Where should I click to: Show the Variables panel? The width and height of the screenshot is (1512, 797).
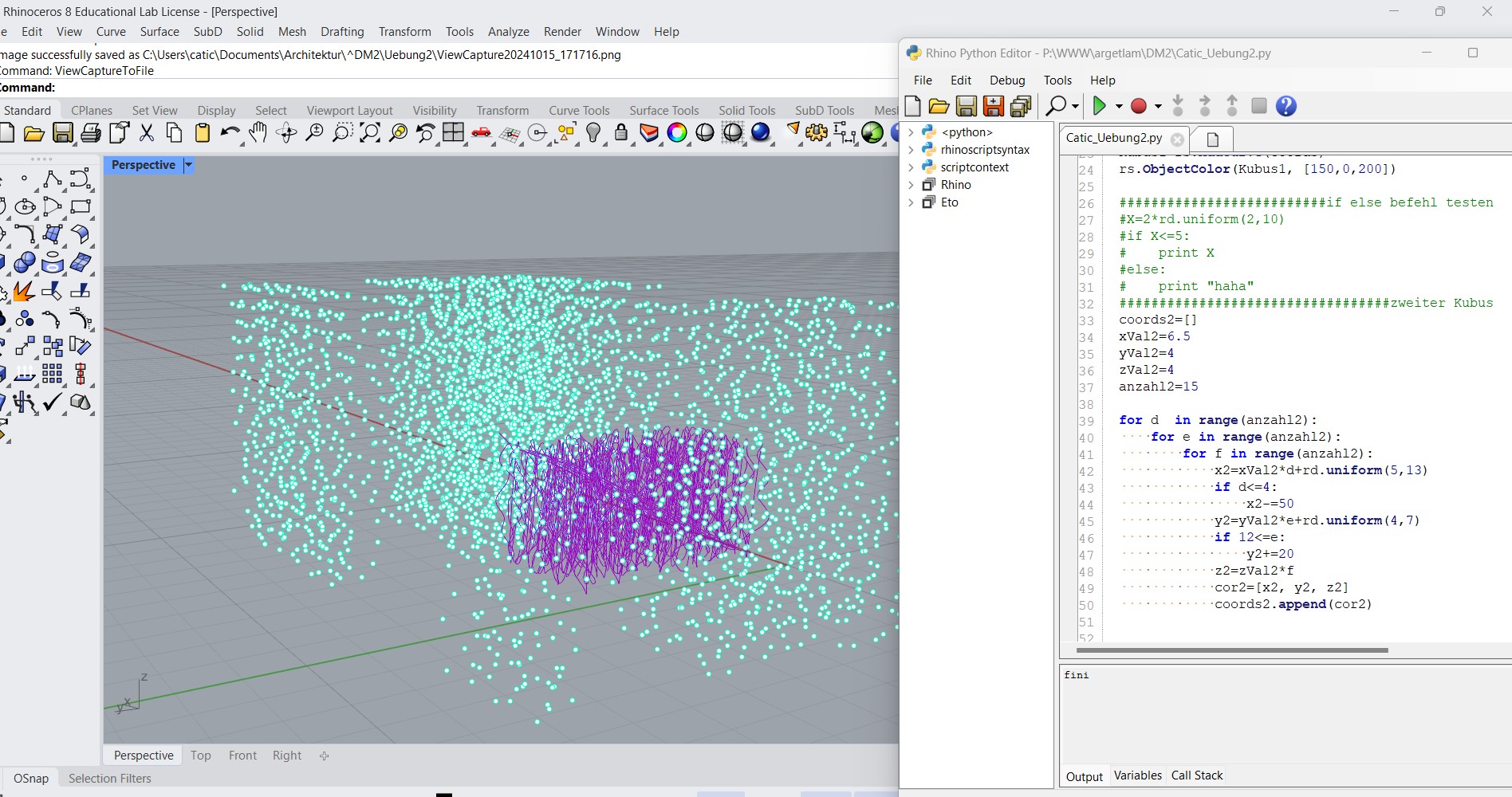[1137, 775]
